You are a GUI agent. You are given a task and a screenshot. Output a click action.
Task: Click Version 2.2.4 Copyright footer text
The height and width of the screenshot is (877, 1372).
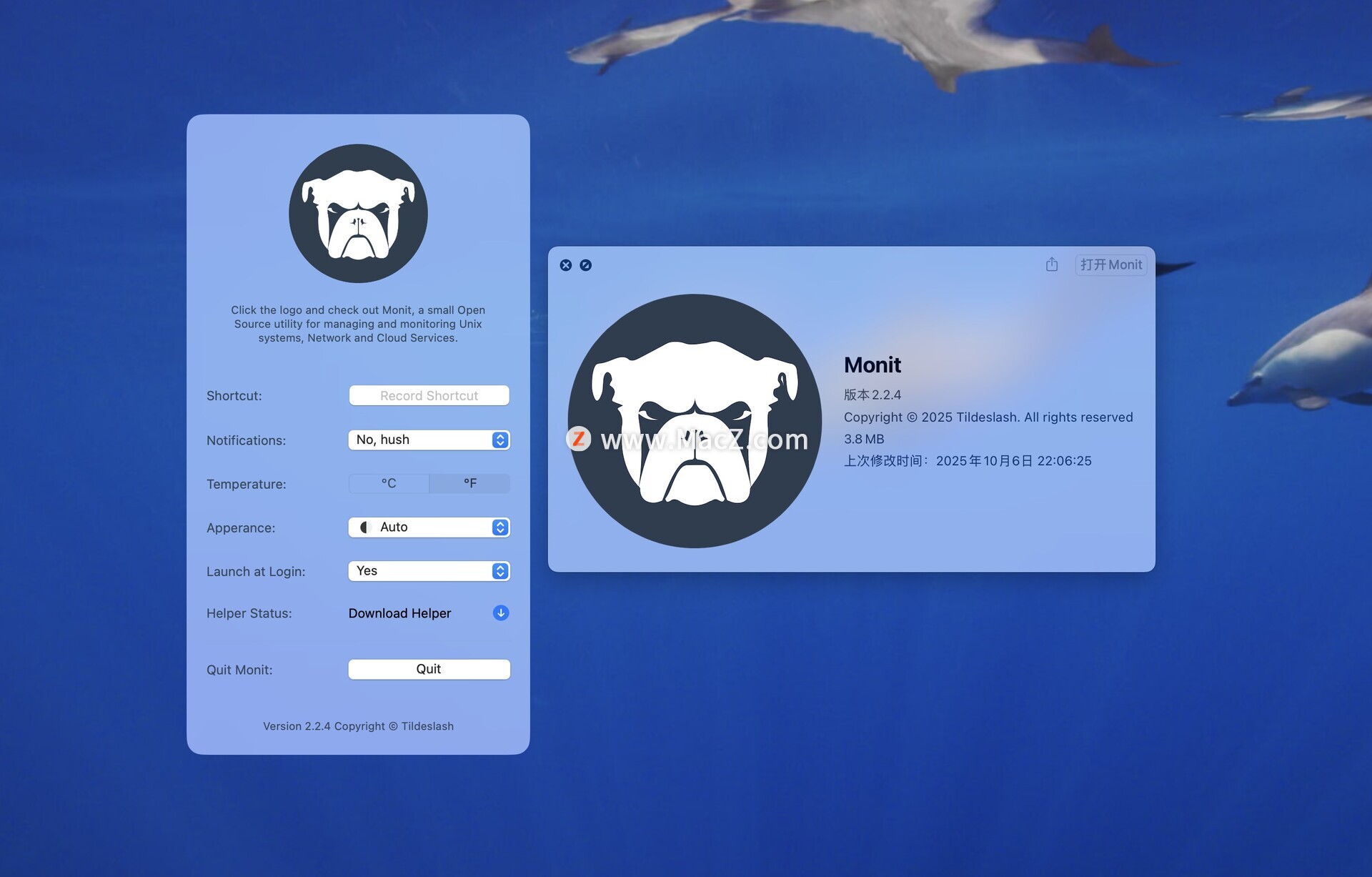coord(358,726)
